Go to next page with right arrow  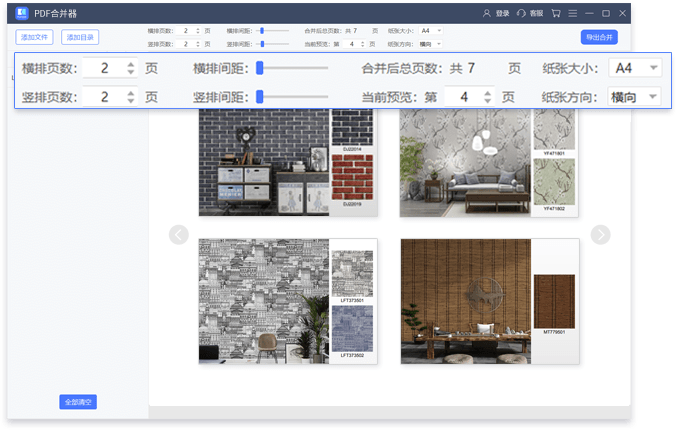click(600, 235)
